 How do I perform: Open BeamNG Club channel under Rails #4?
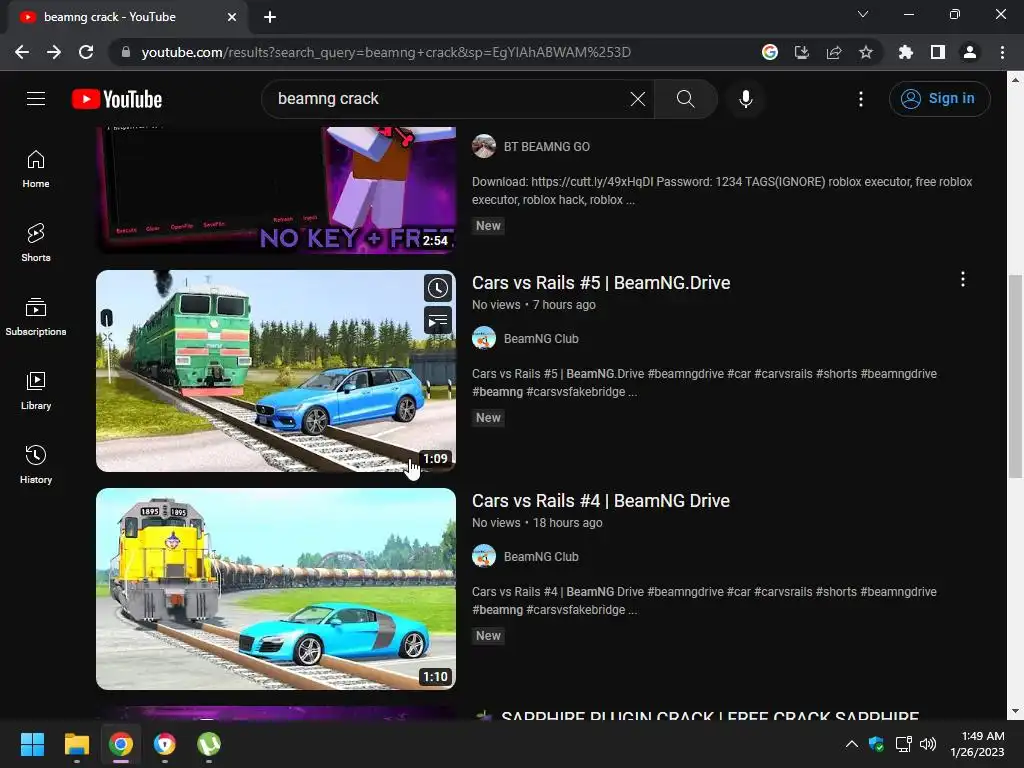[541, 557]
